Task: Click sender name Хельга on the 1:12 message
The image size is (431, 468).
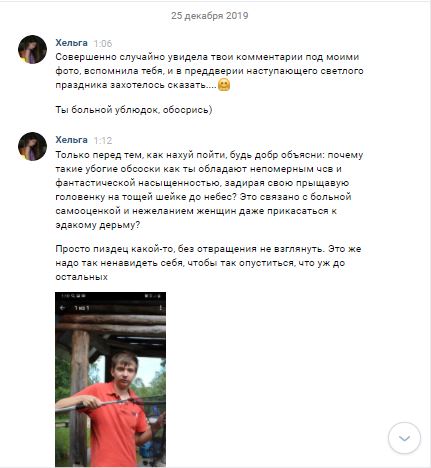Action: (x=71, y=140)
